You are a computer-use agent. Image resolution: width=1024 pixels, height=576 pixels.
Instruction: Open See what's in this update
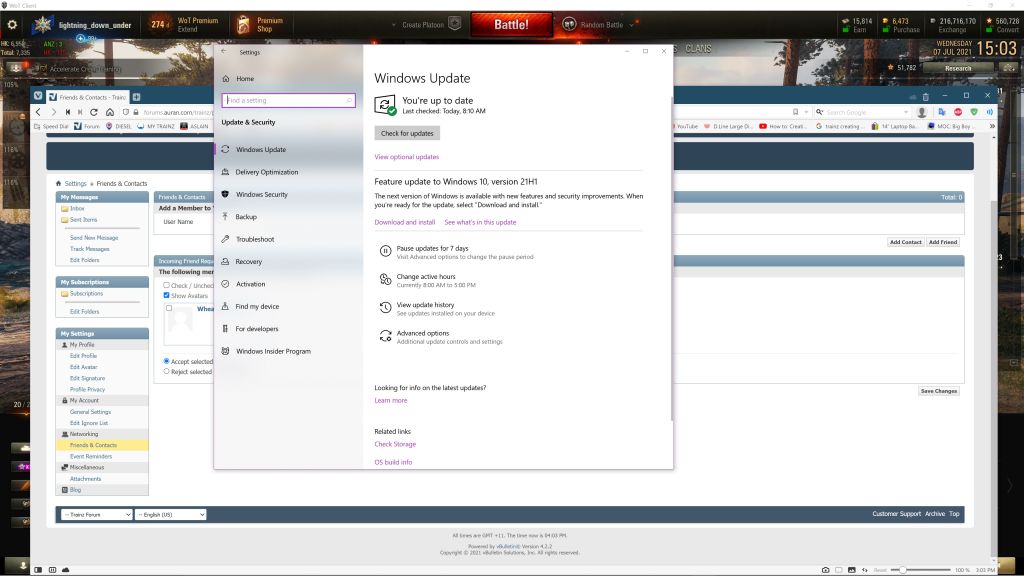click(480, 222)
